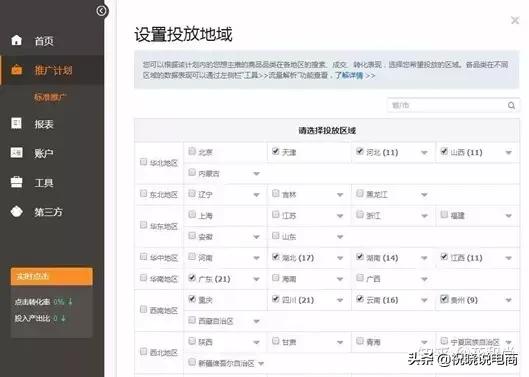
Task: Uncheck the 贵州 (9) checkbox
Action: click(444, 299)
